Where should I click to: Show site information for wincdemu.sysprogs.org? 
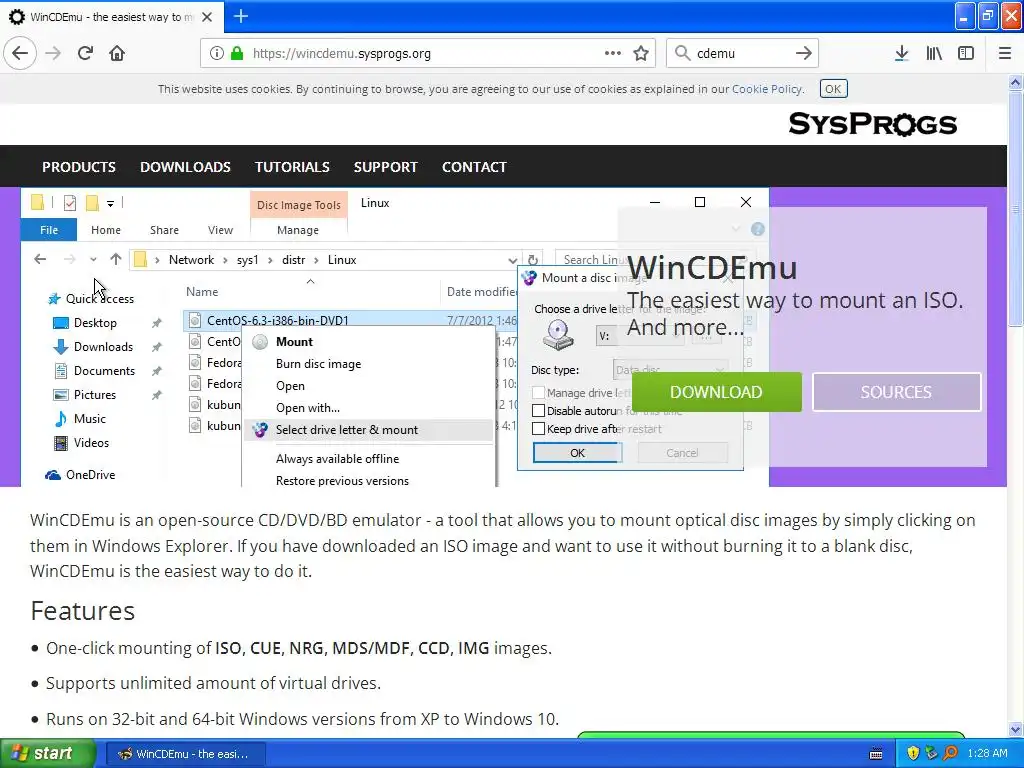click(217, 53)
